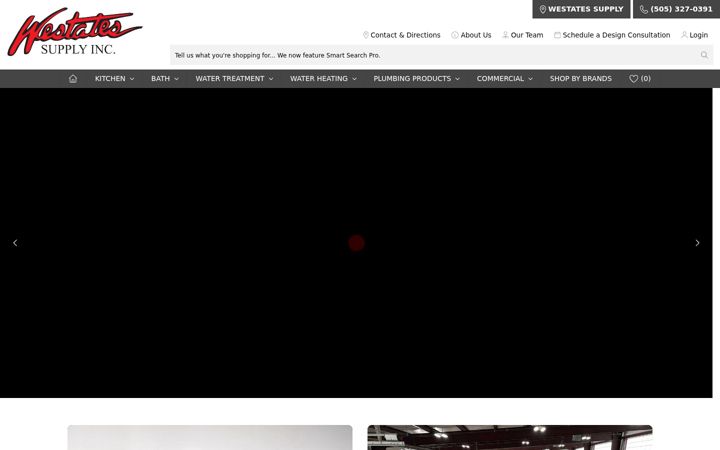The width and height of the screenshot is (720, 450).
Task: Click the info icon beside About Us
Action: click(x=455, y=35)
